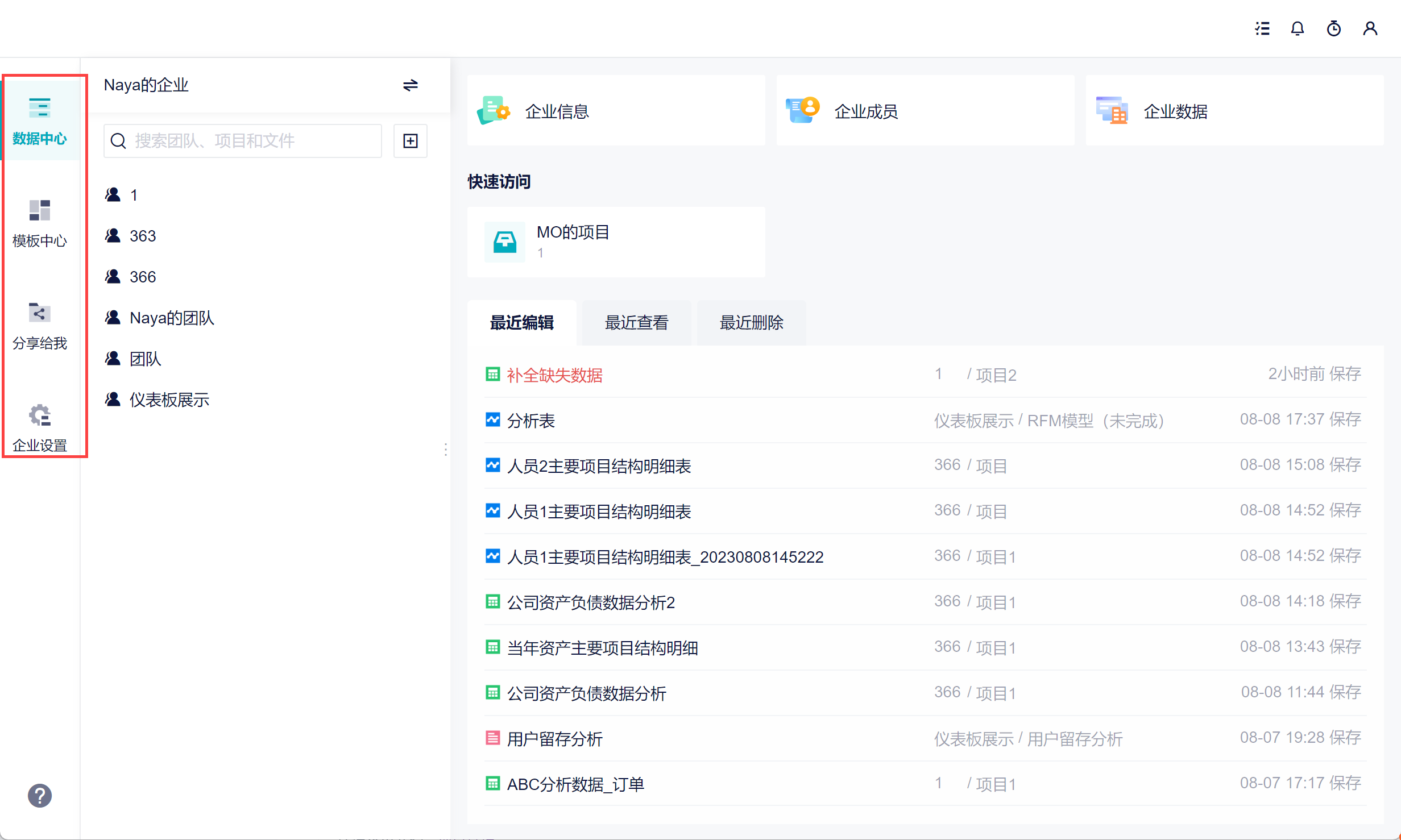Switch to the 最近查看 tab
This screenshot has width=1401, height=840.
point(636,323)
